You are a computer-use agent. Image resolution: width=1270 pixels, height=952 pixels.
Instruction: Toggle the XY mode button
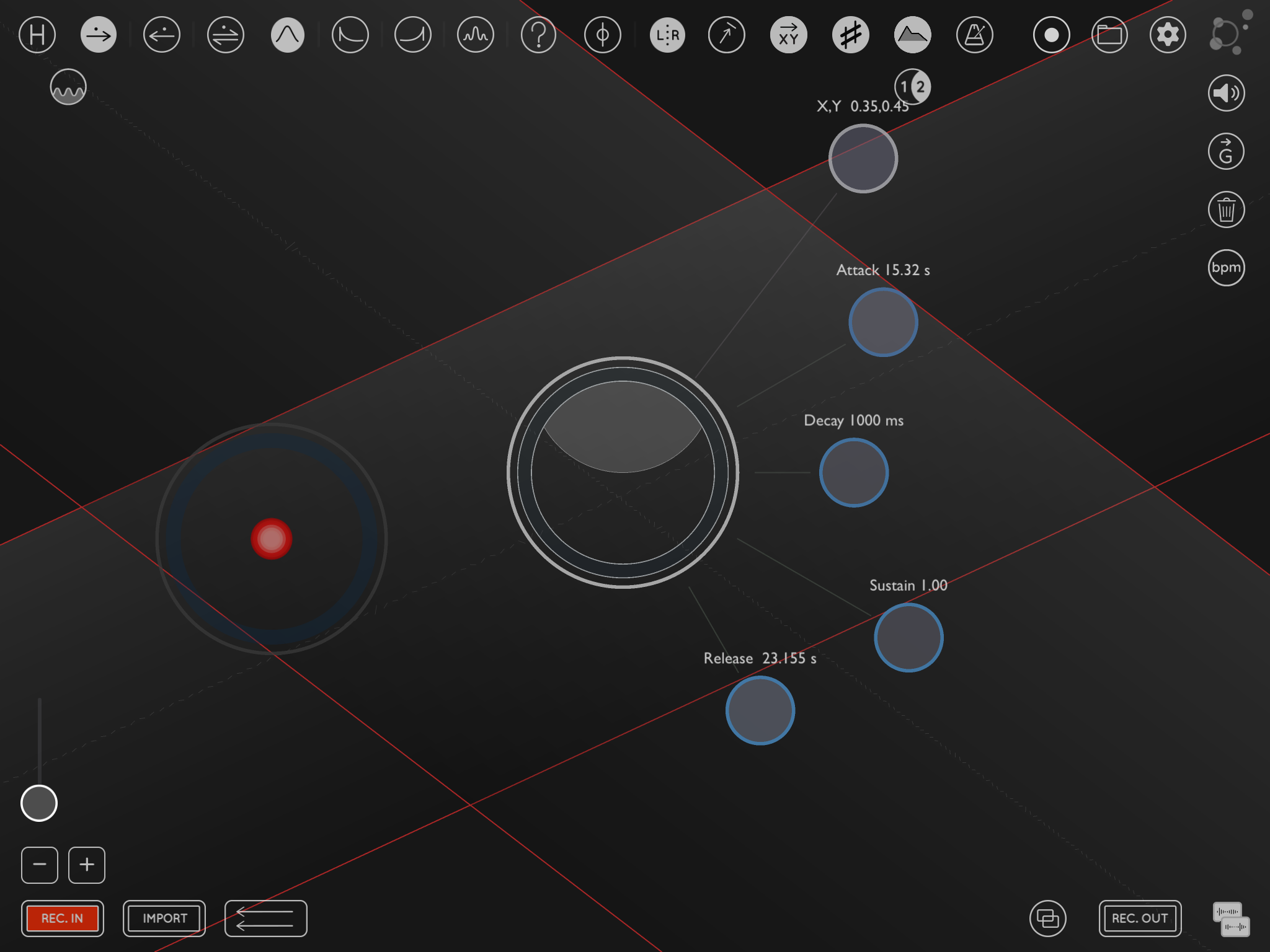point(789,35)
